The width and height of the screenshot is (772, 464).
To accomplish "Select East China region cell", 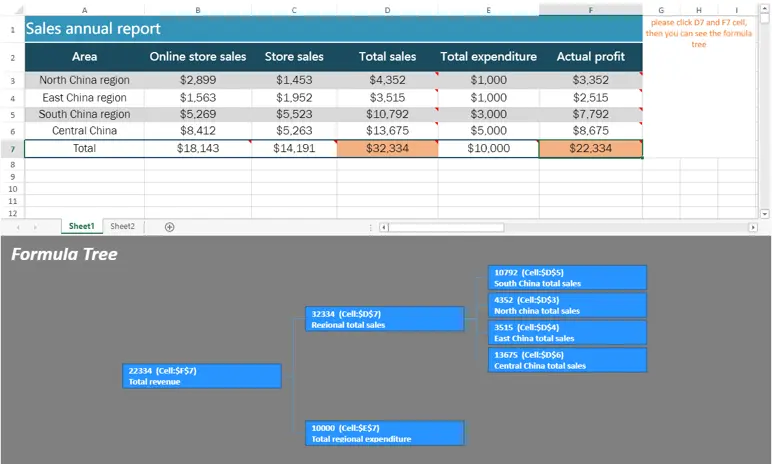I will coord(85,98).
